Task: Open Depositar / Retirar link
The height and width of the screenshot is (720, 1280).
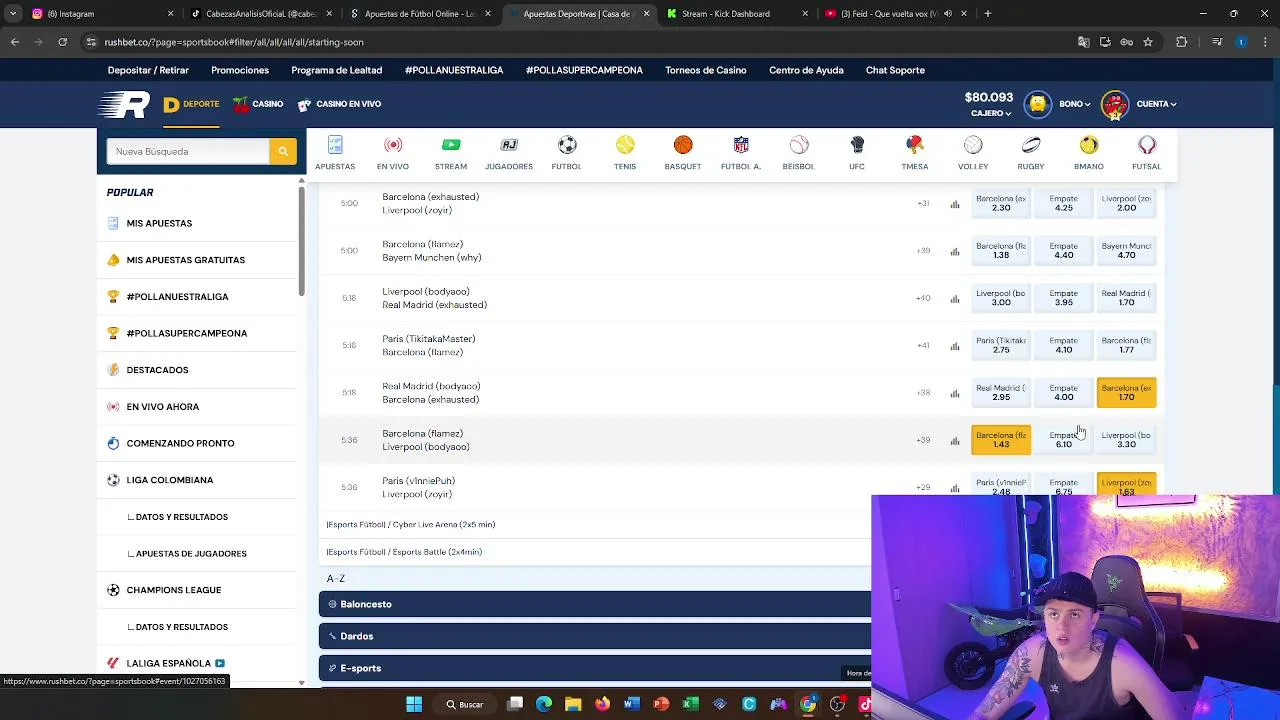Action: coord(148,70)
